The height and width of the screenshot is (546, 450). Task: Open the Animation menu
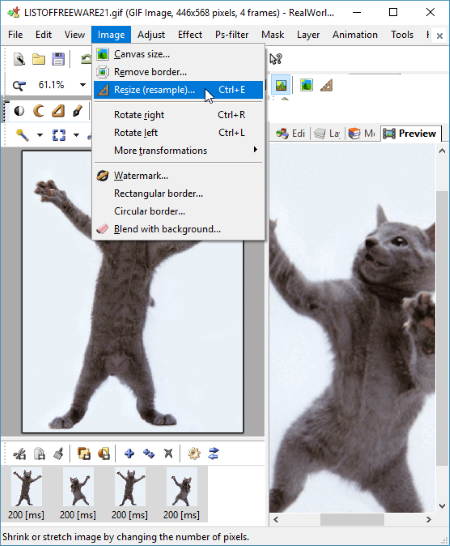[355, 34]
